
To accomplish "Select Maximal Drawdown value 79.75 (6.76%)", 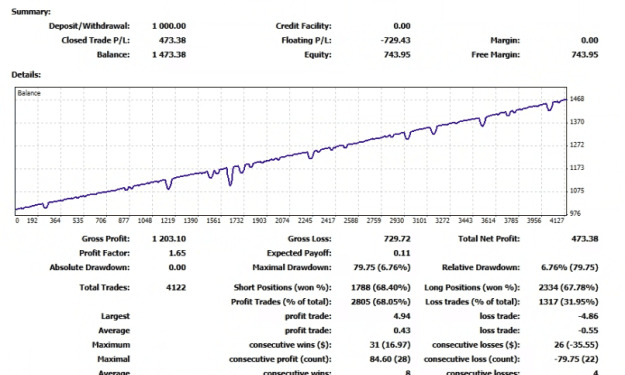I will tap(381, 267).
